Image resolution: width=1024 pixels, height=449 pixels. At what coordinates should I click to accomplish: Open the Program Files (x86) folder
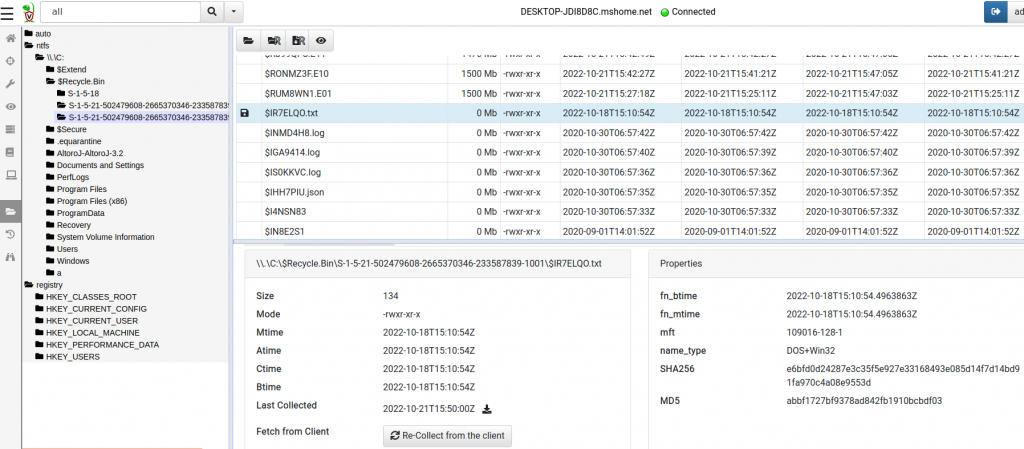(86, 201)
